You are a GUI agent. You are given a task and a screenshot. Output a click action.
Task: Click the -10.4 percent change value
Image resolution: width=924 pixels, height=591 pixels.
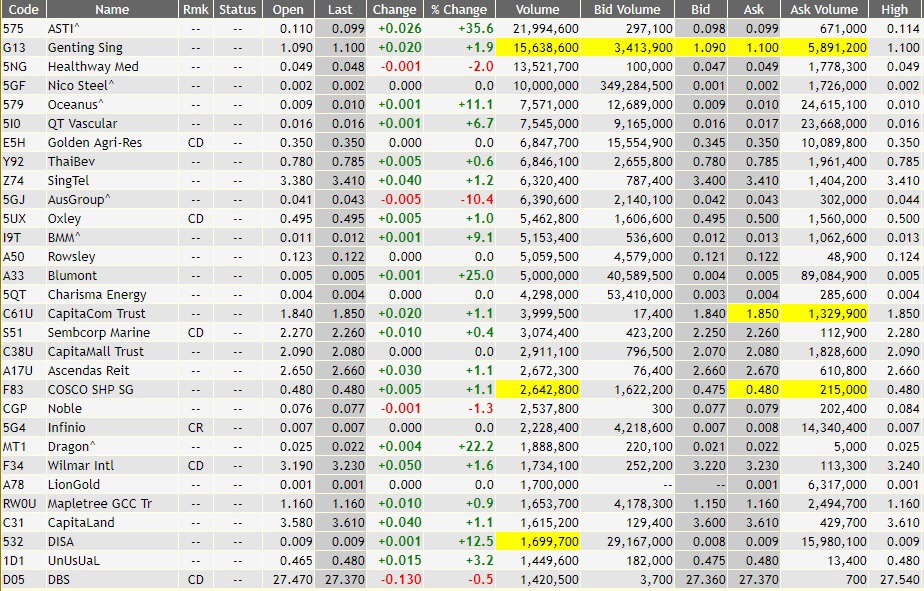[x=477, y=200]
